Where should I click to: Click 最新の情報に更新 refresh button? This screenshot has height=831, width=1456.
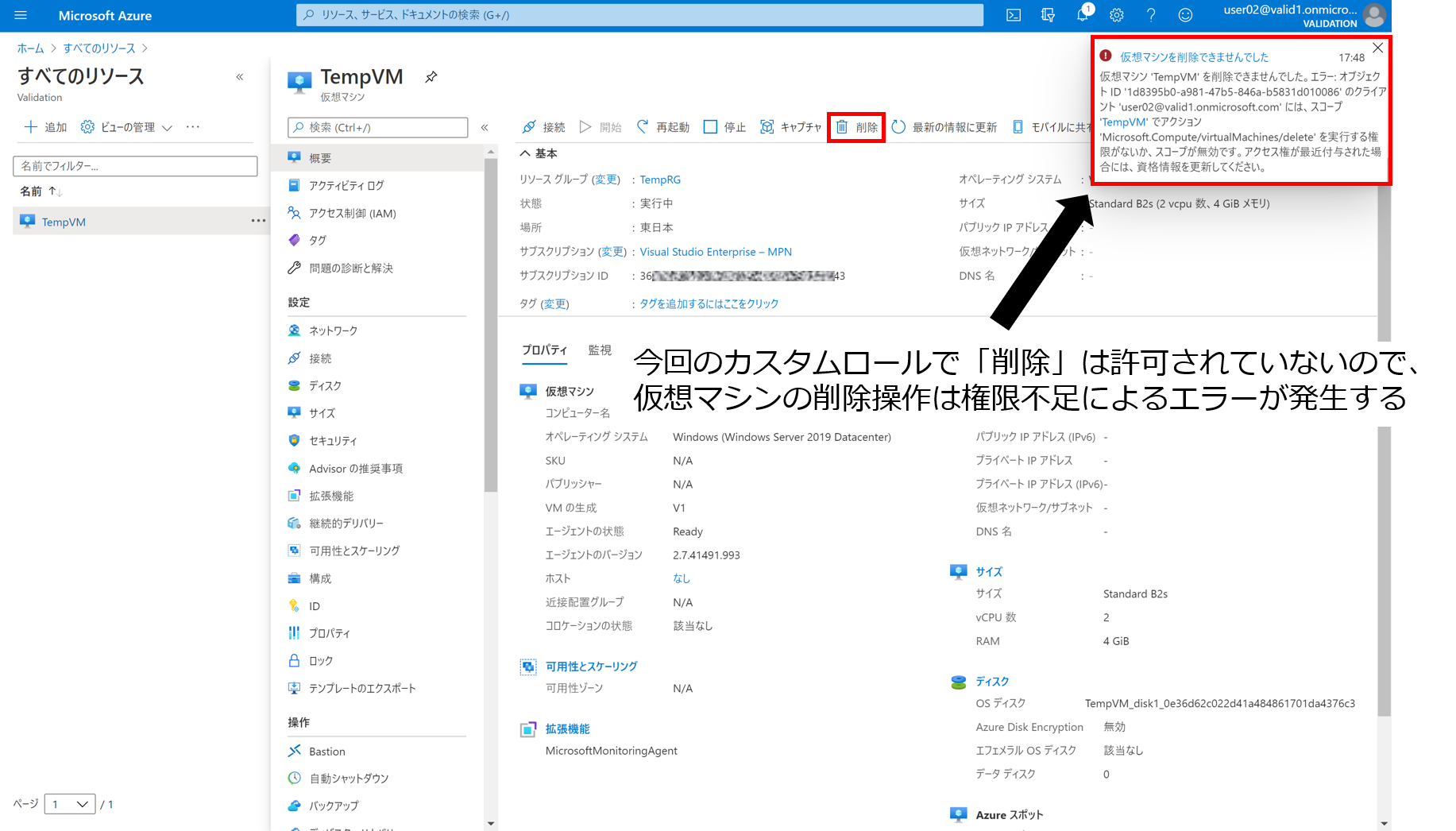click(x=944, y=127)
